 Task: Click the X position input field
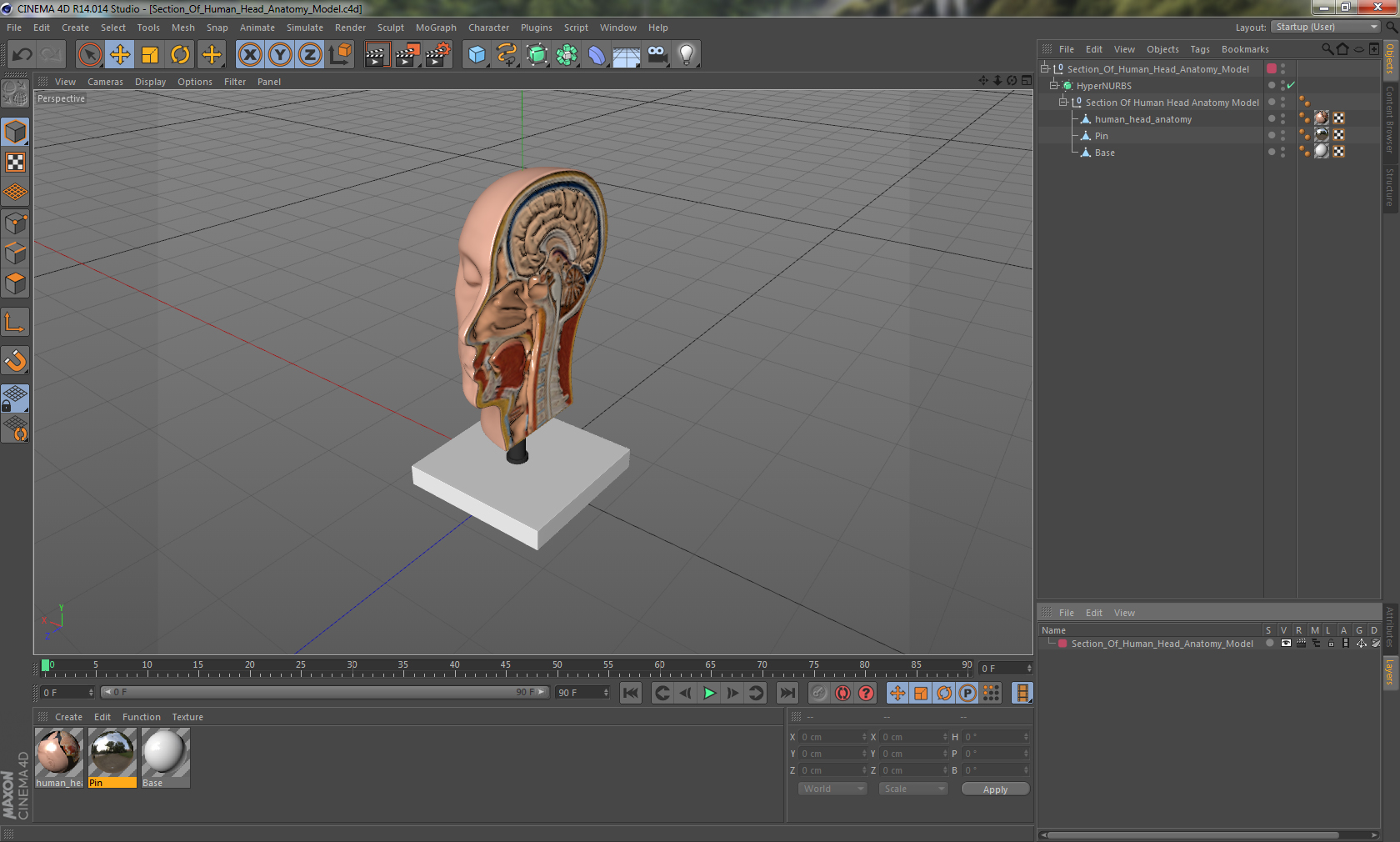point(833,737)
